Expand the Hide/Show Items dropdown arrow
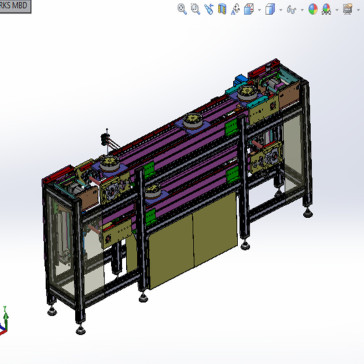This screenshot has height=364, width=364. (302, 9)
